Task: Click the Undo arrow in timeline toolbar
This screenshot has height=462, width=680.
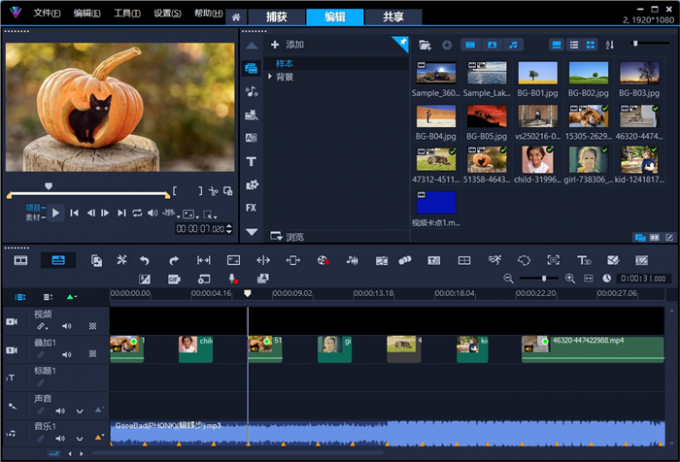Action: coord(144,260)
